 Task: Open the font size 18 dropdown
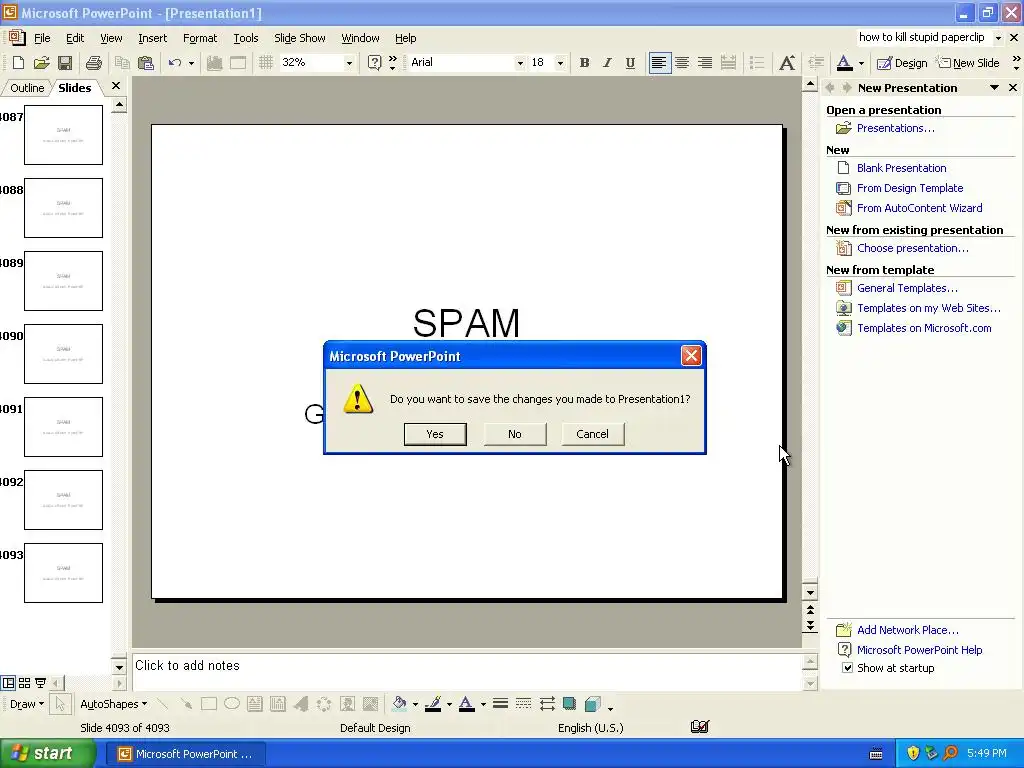pyautogui.click(x=560, y=63)
